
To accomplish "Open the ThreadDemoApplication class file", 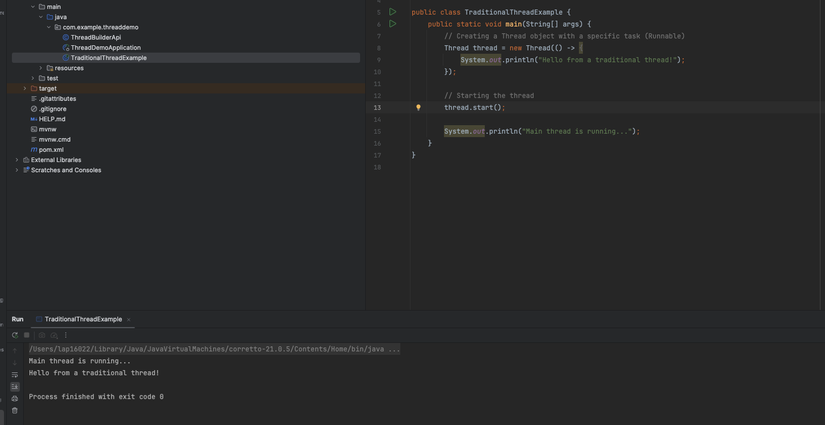I will pyautogui.click(x=106, y=47).
